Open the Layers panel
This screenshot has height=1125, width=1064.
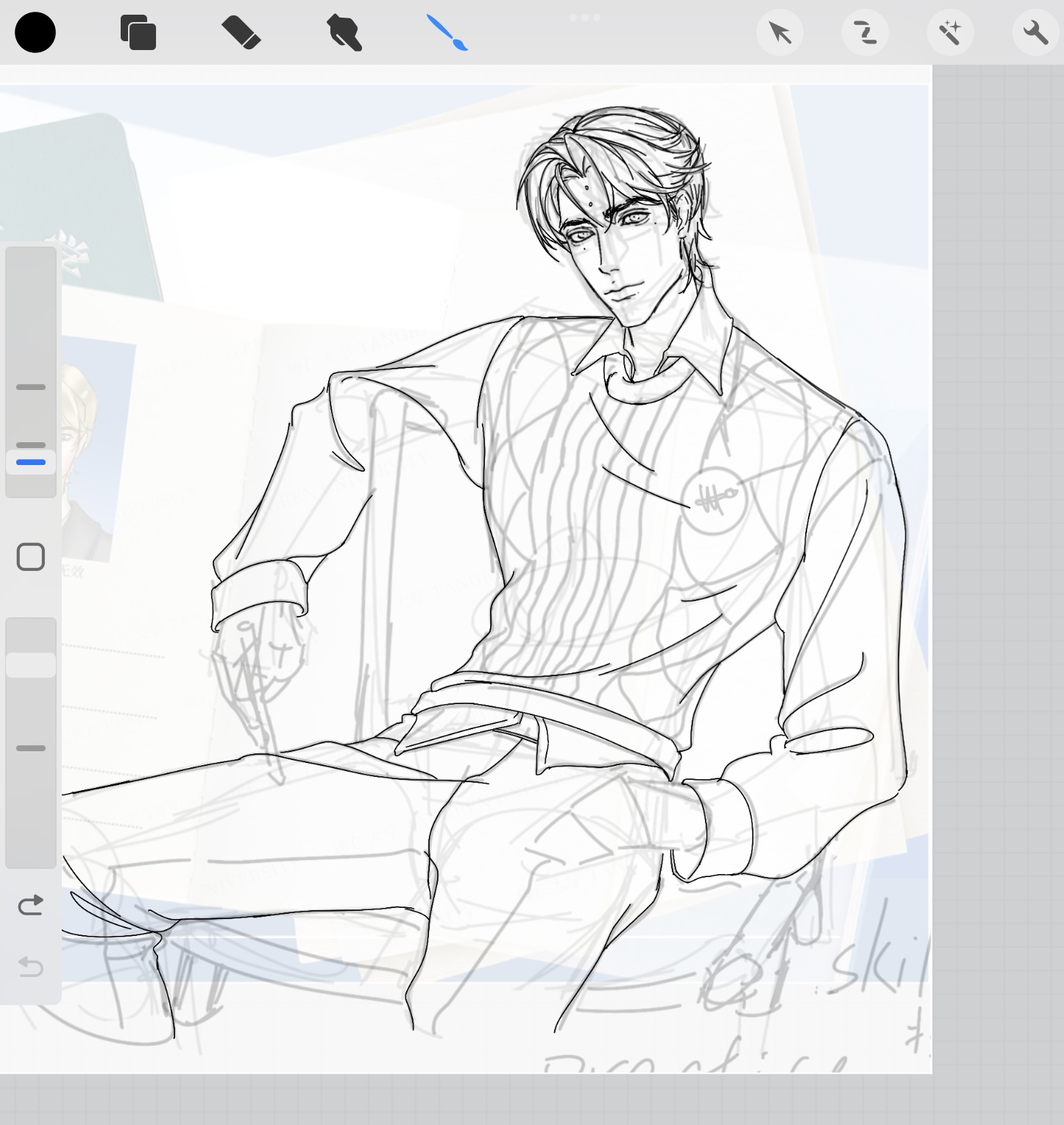click(x=138, y=33)
